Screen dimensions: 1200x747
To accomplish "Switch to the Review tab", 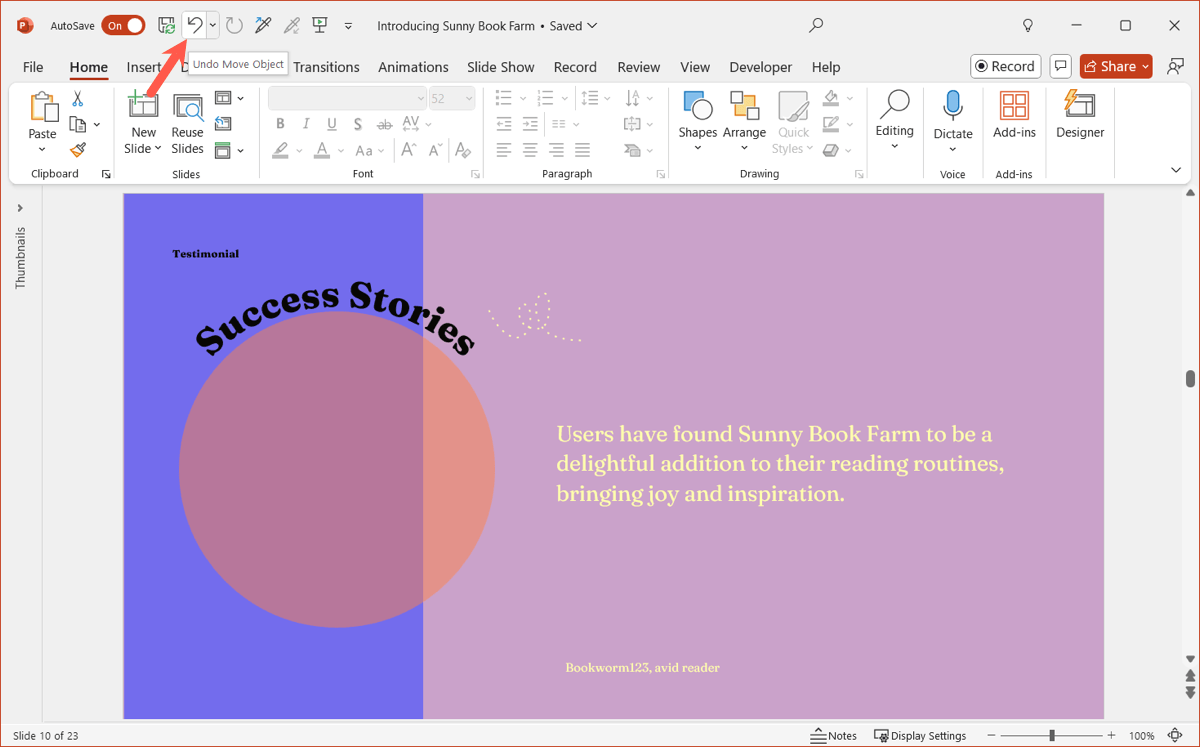I will pos(638,67).
